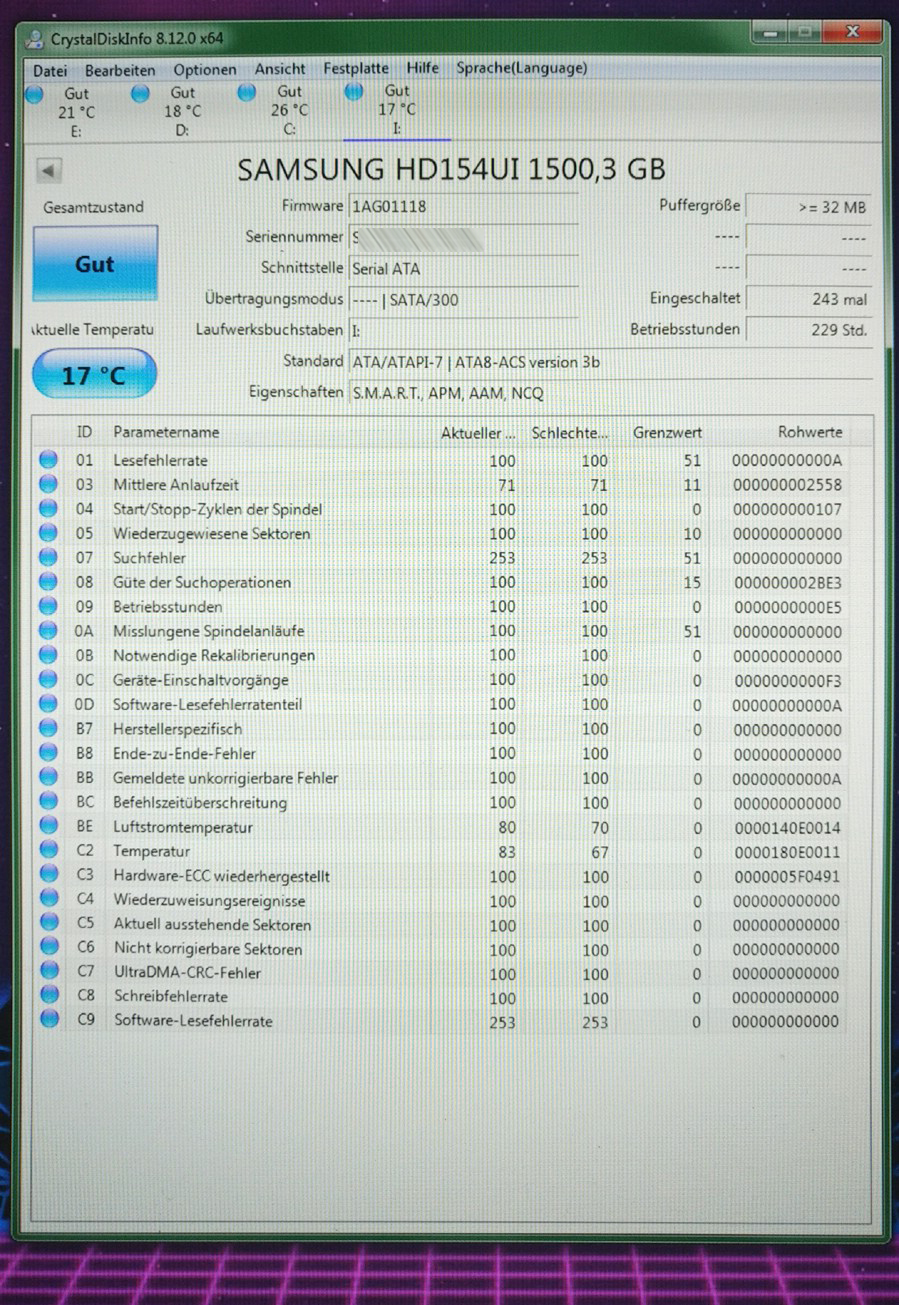Click status icon for row 09 Betriebsstunden
The image size is (899, 1305).
tap(48, 606)
